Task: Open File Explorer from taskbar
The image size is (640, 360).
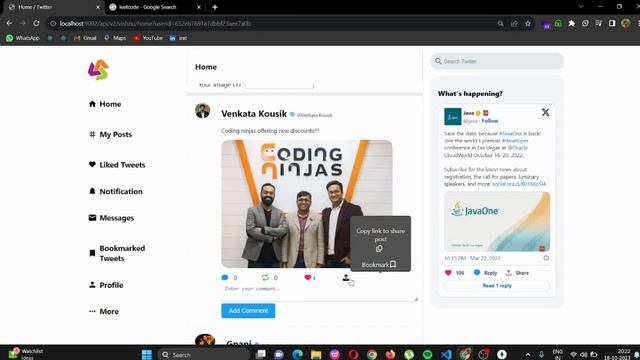Action: pos(316,354)
